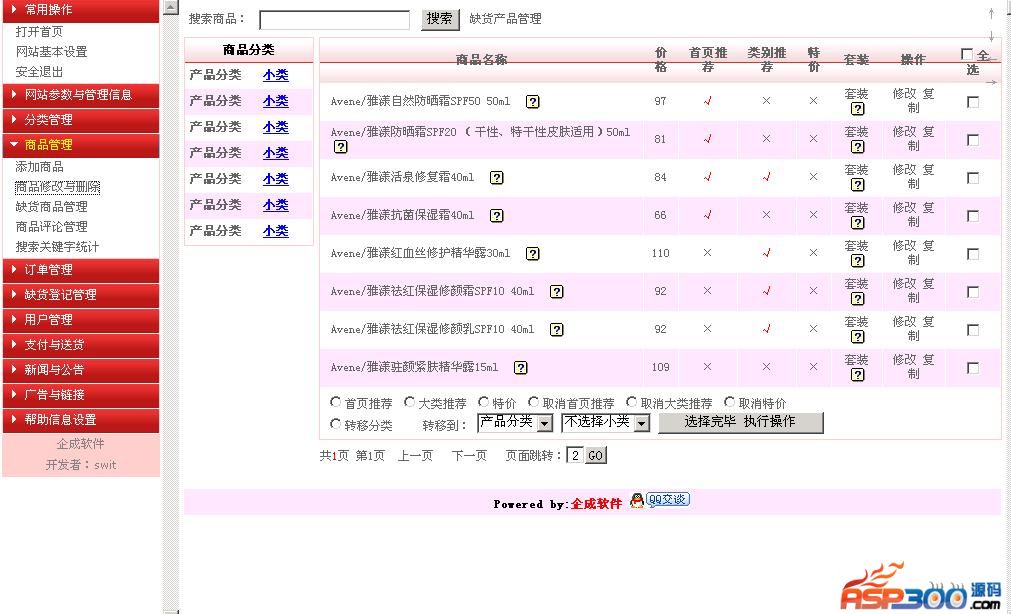Go to 下一页 next page link
Screen dimensions: 1011x614
[x=469, y=456]
